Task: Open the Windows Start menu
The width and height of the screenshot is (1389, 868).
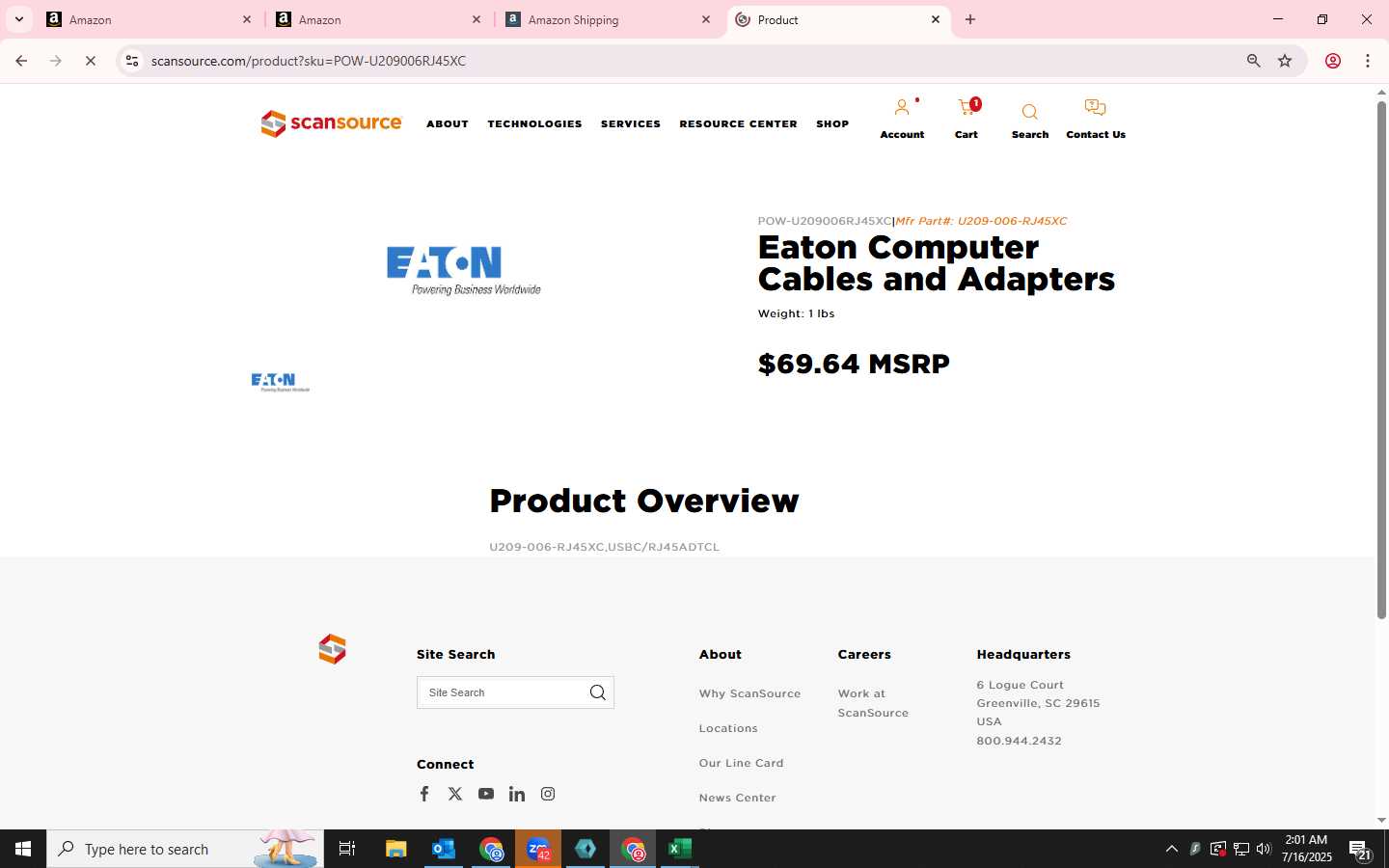Action: tap(23, 849)
